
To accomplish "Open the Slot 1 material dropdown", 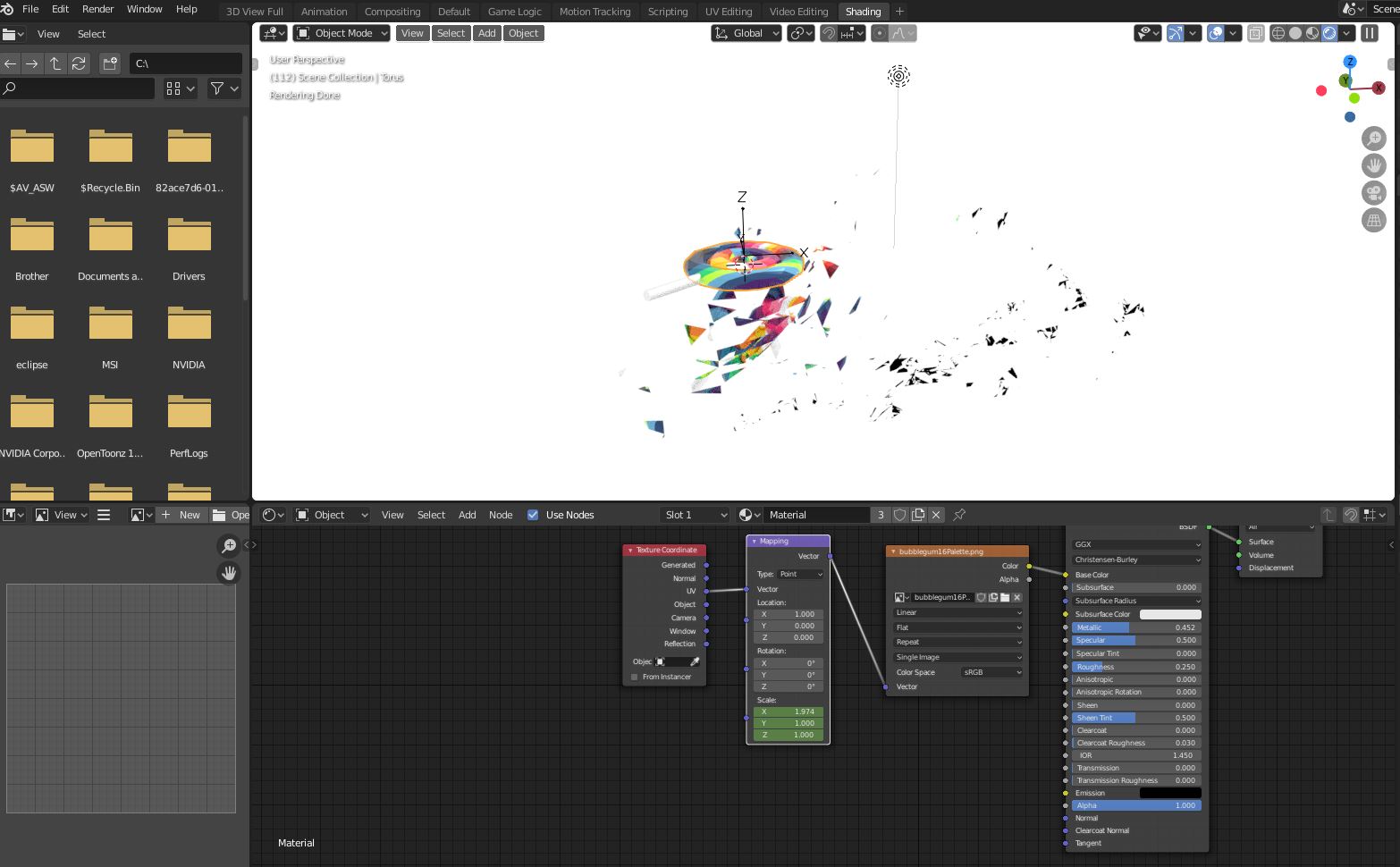I will pyautogui.click(x=696, y=515).
